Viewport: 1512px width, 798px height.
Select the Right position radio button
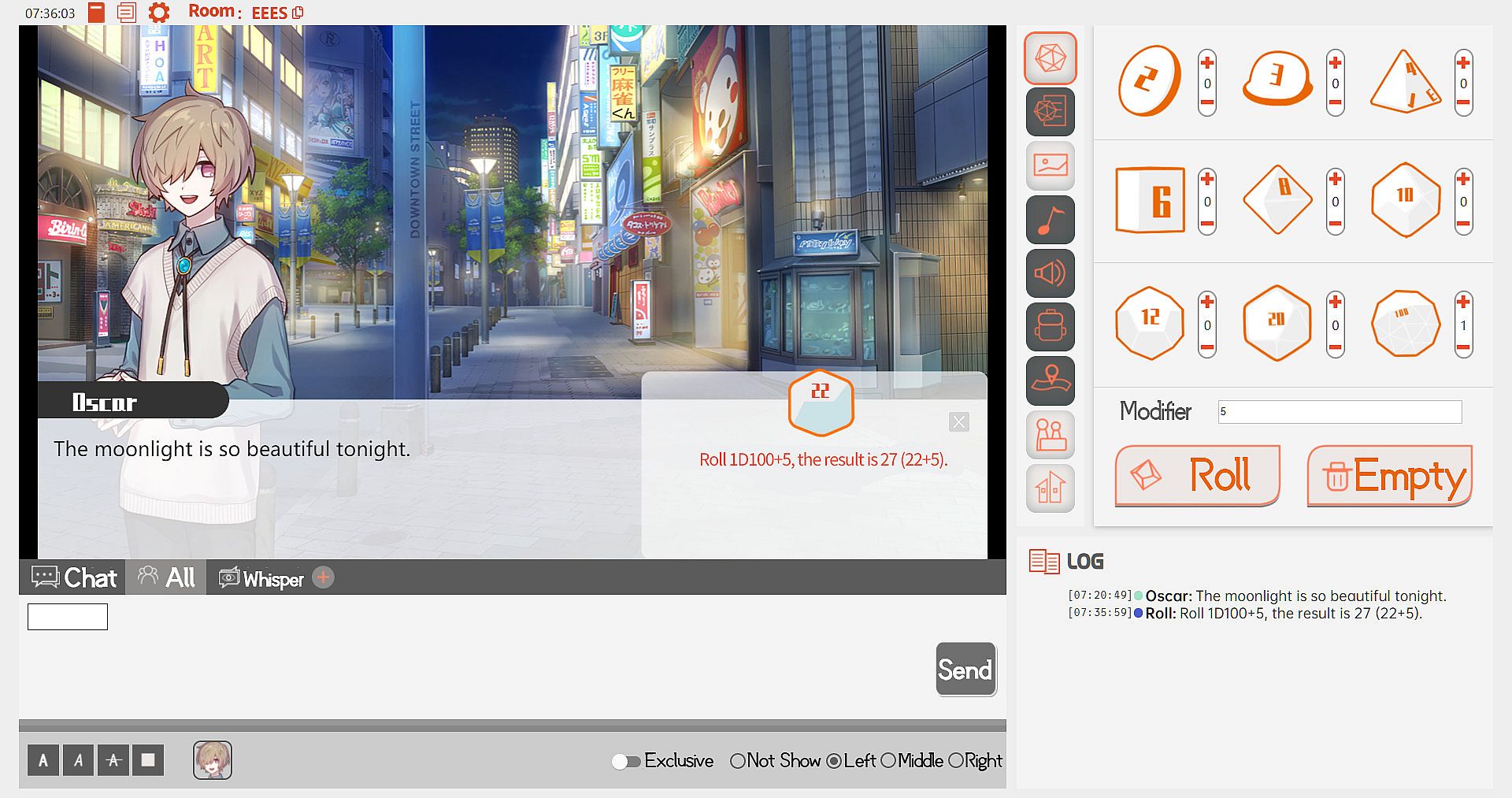coord(956,761)
